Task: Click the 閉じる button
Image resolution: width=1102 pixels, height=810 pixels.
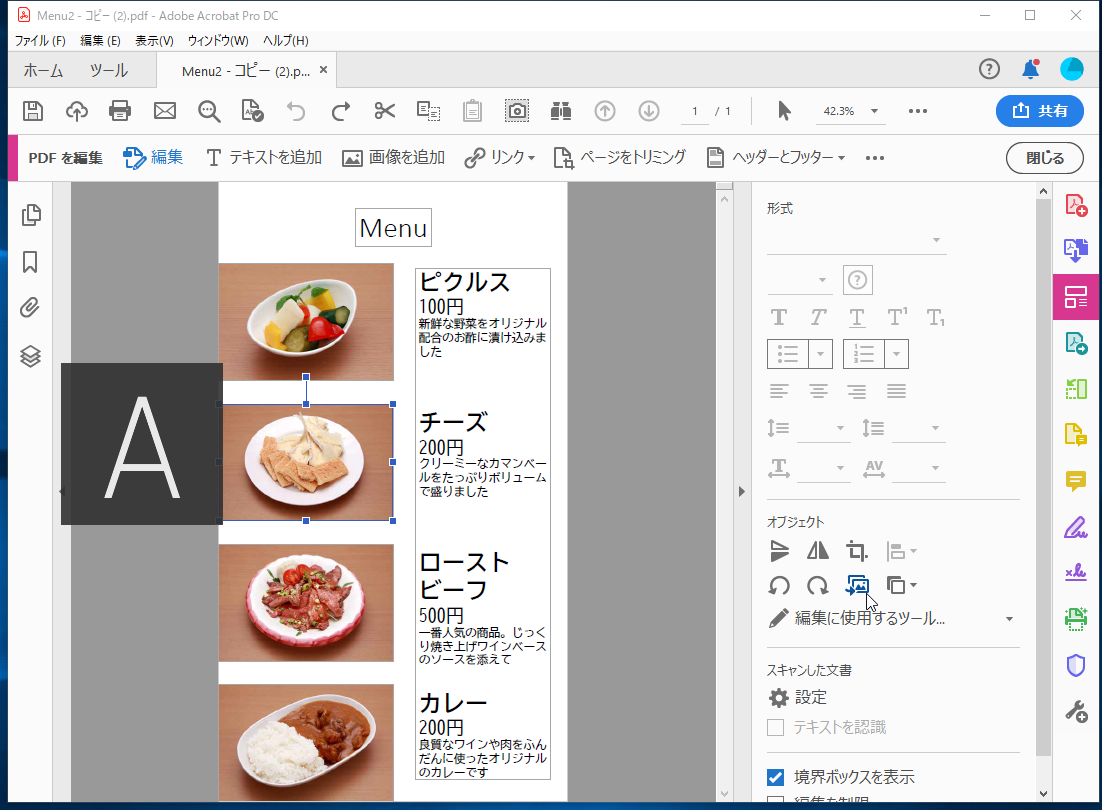Action: tap(1047, 158)
